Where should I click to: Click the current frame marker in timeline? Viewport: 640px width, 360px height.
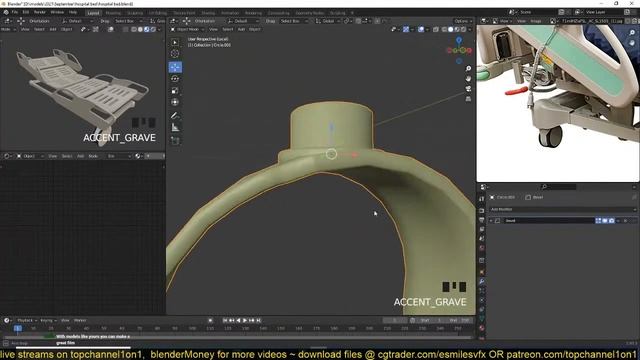18,328
